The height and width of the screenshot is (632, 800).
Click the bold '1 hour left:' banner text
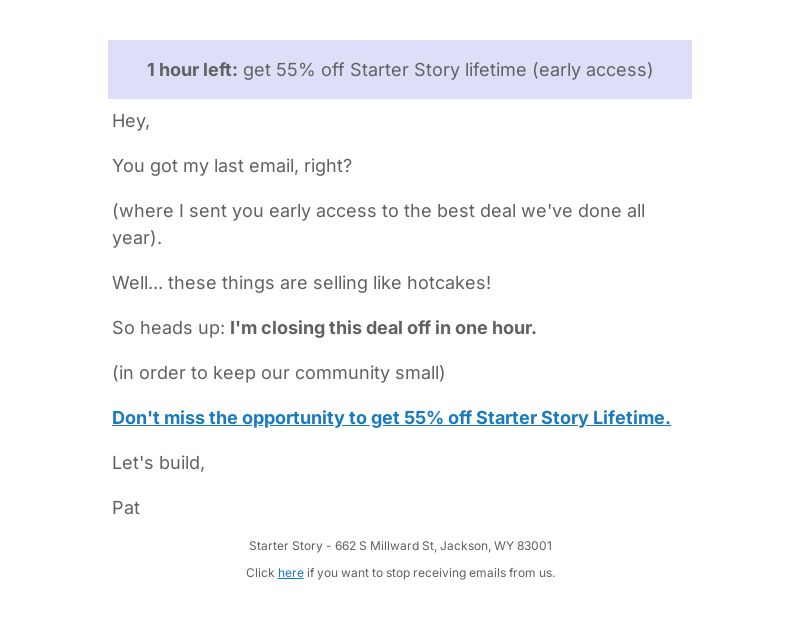[x=192, y=70]
